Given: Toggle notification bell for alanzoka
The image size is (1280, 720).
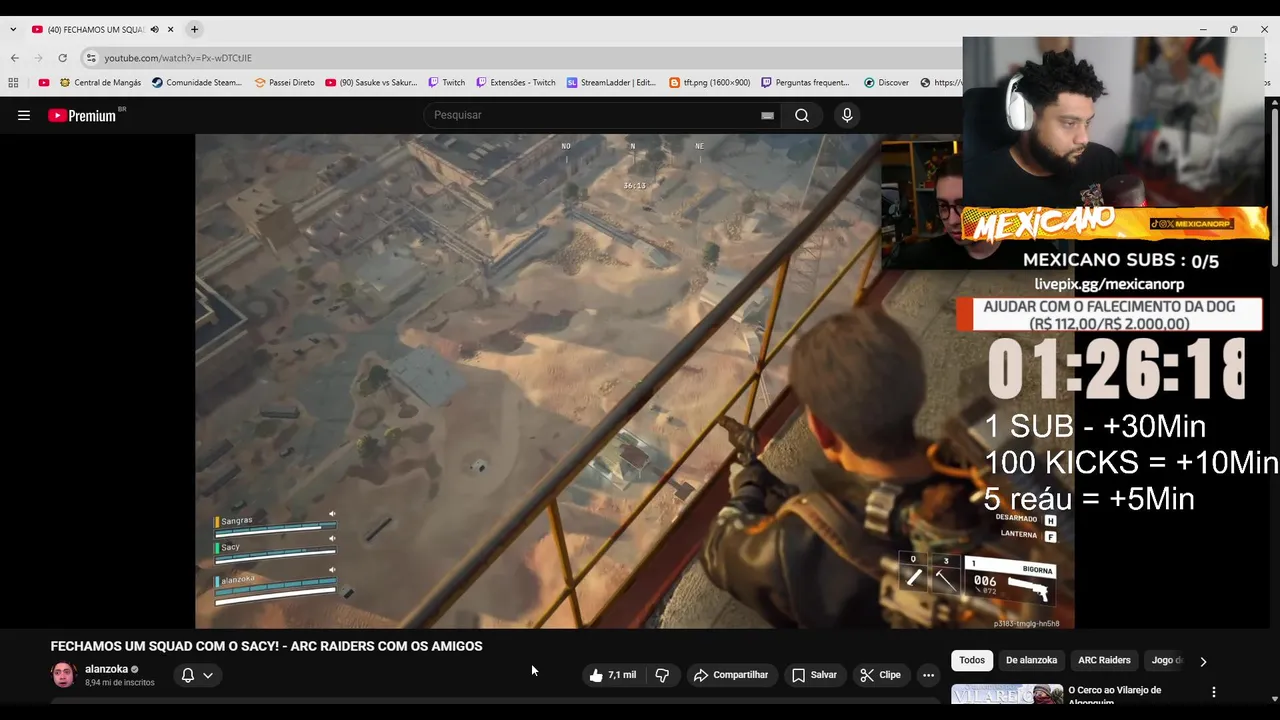Looking at the screenshot, I should (x=187, y=675).
